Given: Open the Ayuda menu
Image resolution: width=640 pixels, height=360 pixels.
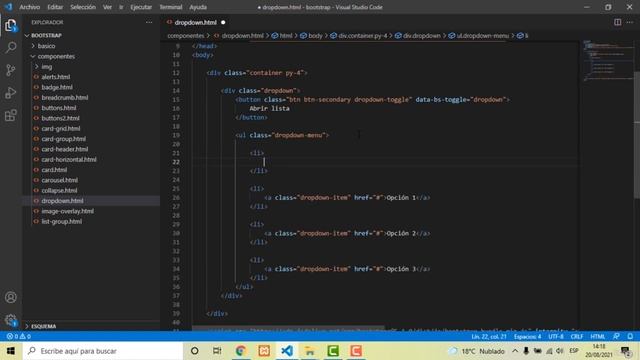Looking at the screenshot, I should pos(198,7).
